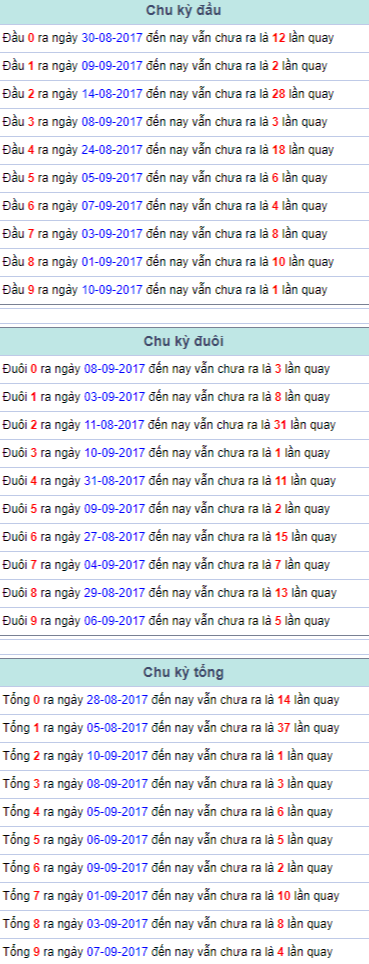Select the Đuôi 0 row
This screenshot has height=964, width=369.
[x=184, y=369]
